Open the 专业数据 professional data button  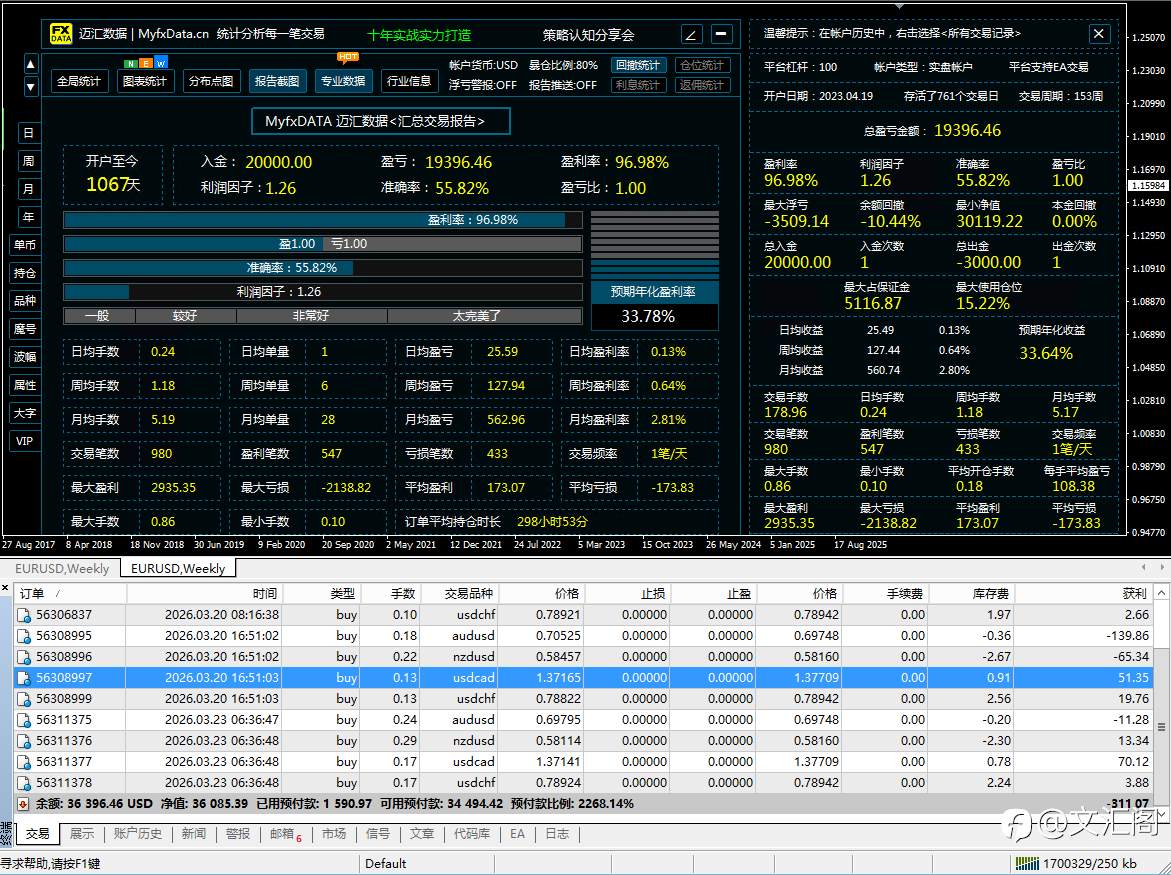343,81
